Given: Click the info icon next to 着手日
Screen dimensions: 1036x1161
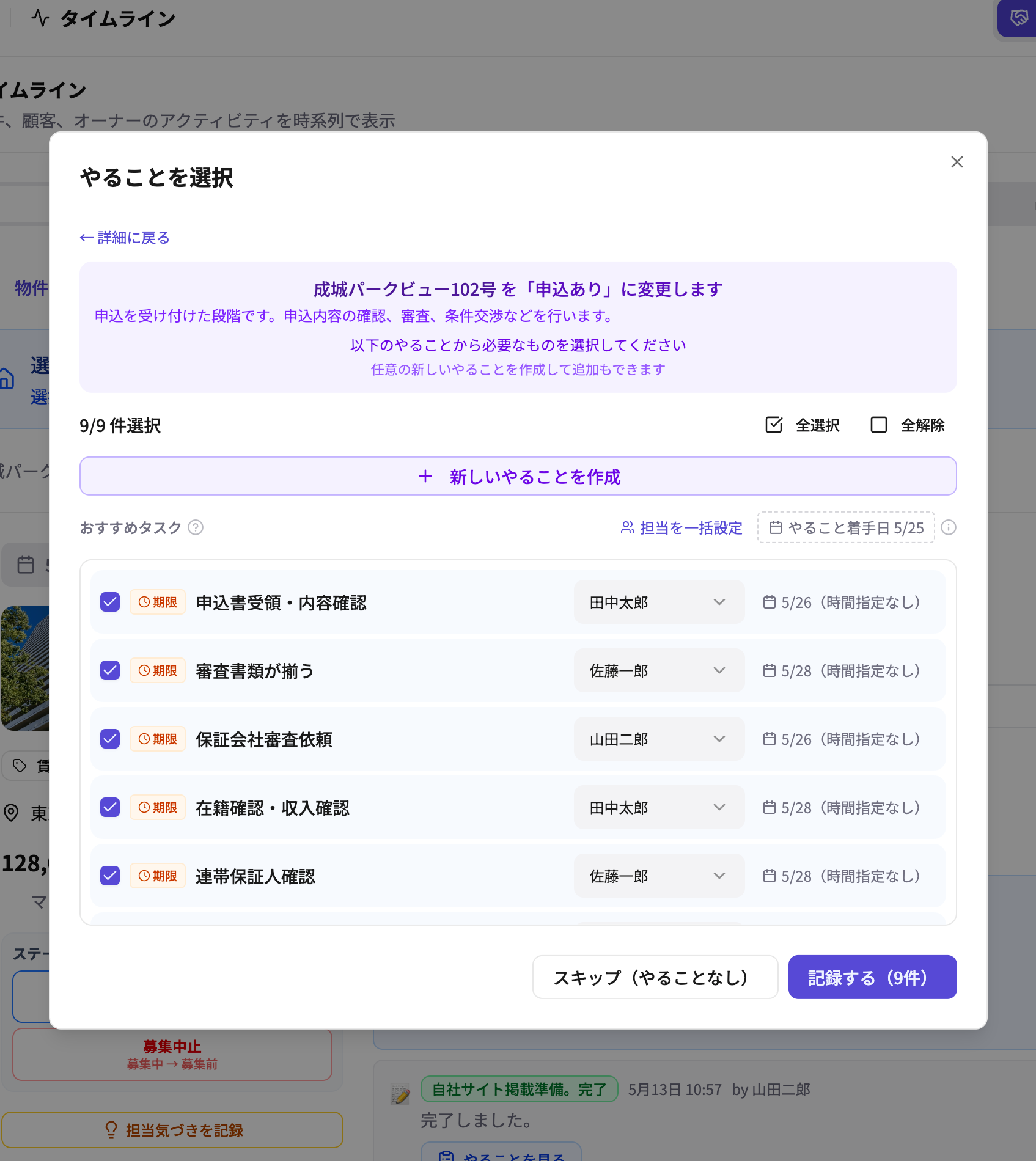Looking at the screenshot, I should 949,527.
